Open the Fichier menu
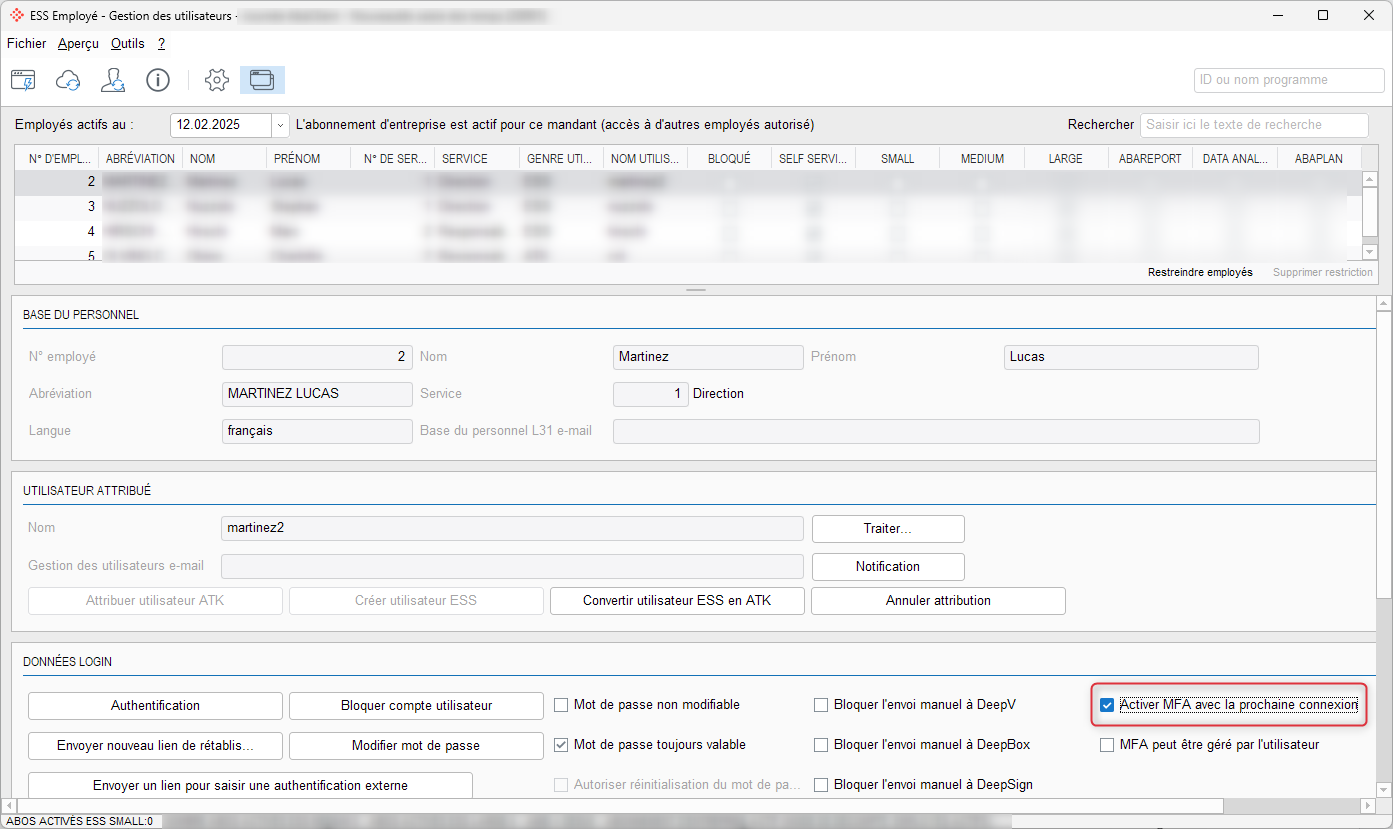This screenshot has width=1393, height=829. tap(27, 44)
